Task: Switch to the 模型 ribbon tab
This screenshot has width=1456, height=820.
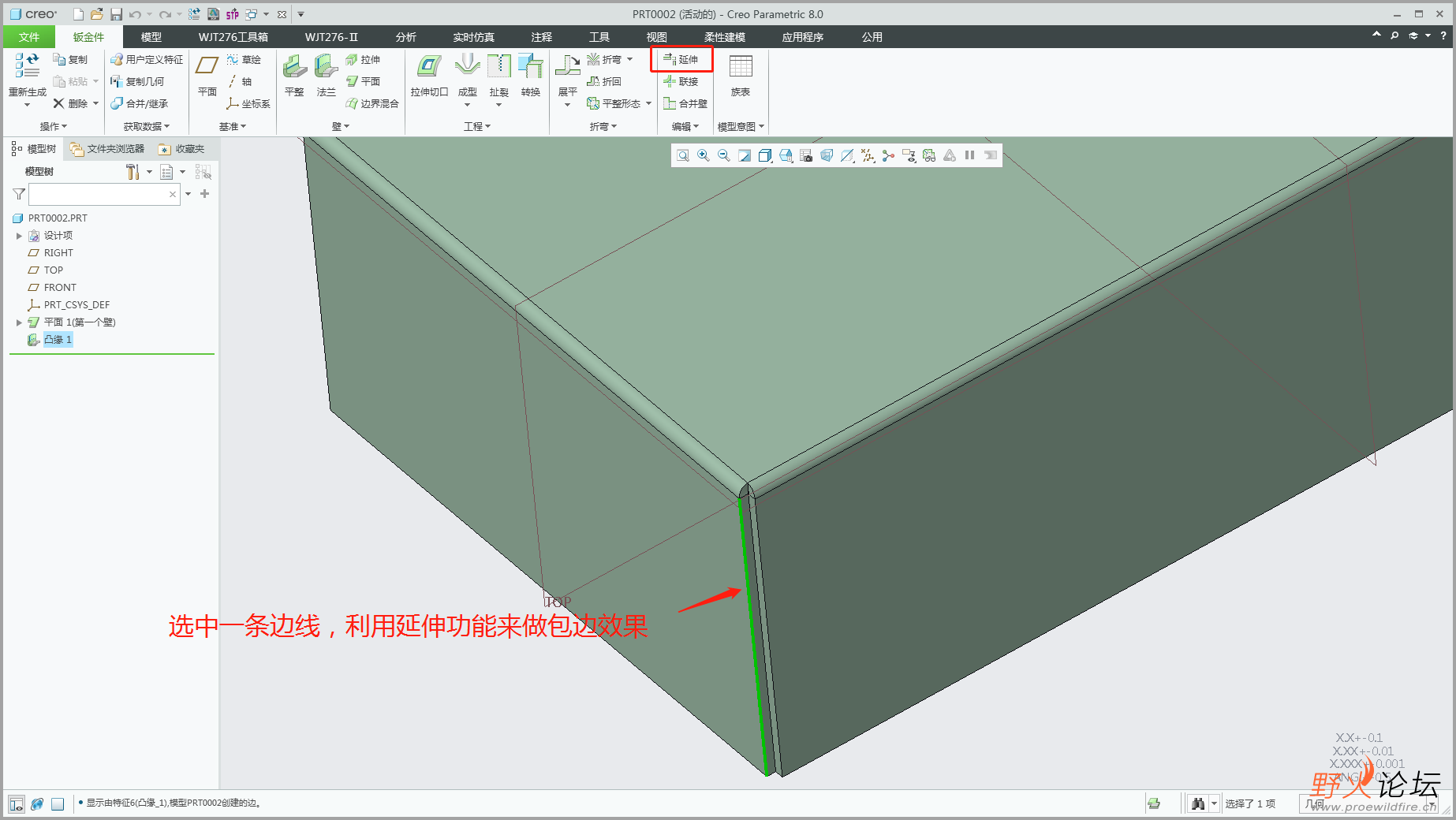Action: point(151,37)
